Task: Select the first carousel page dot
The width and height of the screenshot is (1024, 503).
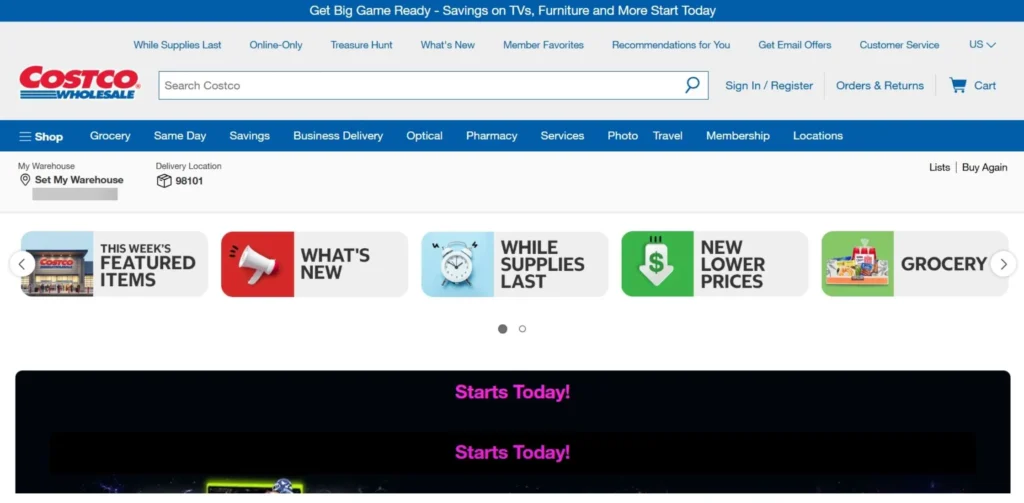Action: [x=502, y=329]
